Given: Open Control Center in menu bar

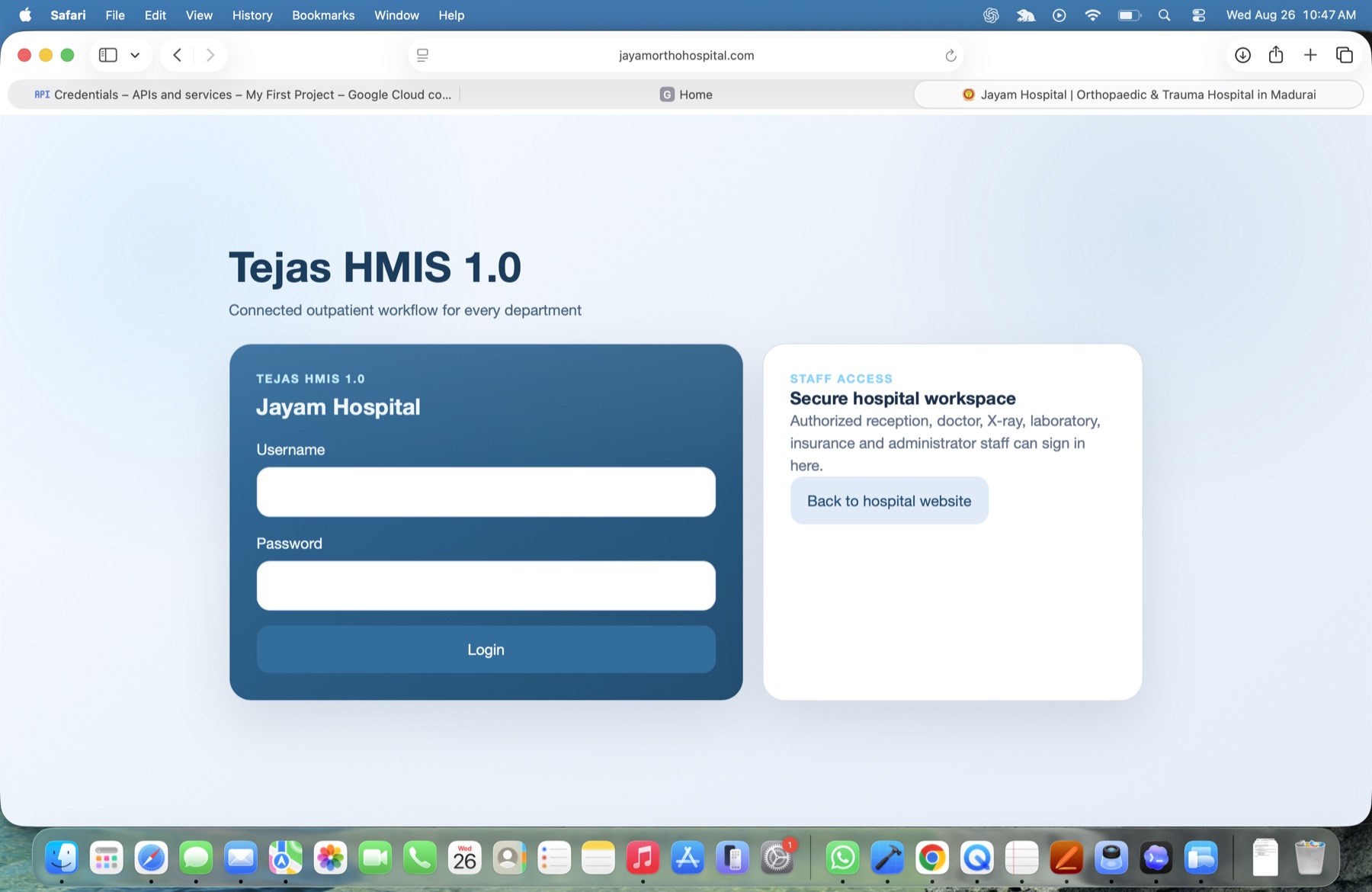Looking at the screenshot, I should point(1198,15).
